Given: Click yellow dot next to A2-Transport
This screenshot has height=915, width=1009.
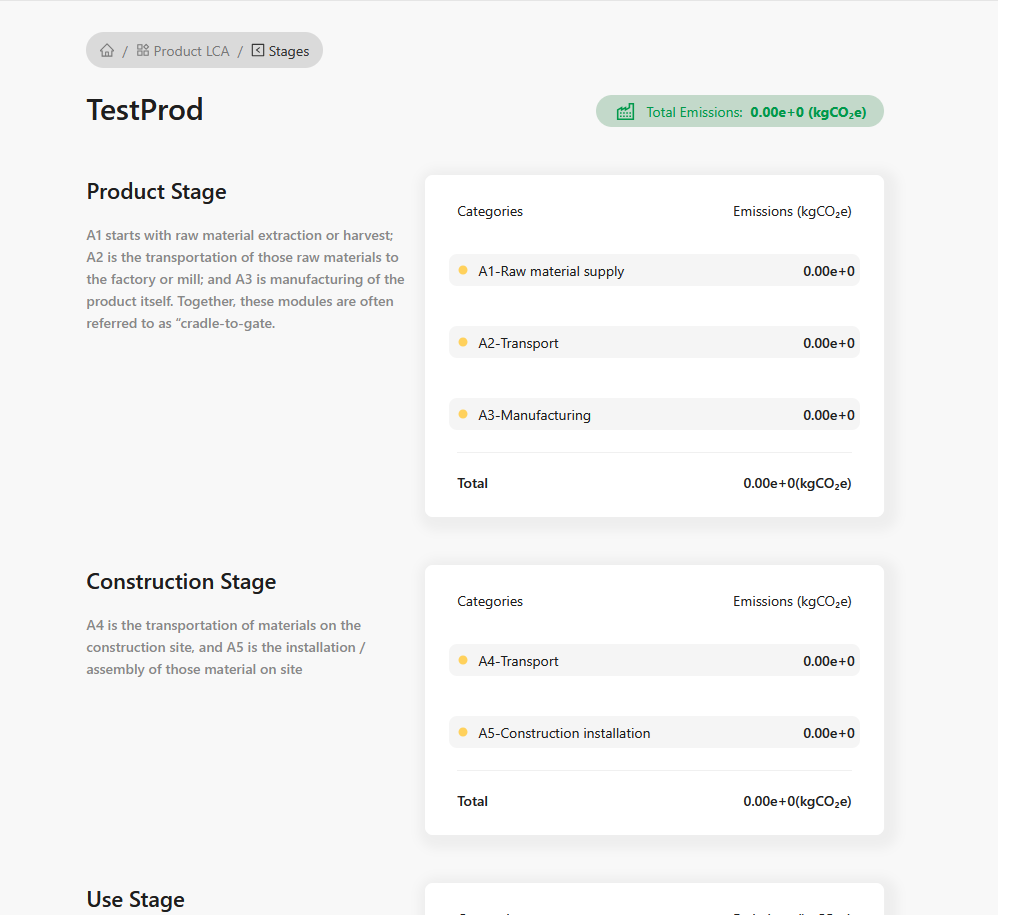Looking at the screenshot, I should pyautogui.click(x=463, y=342).
